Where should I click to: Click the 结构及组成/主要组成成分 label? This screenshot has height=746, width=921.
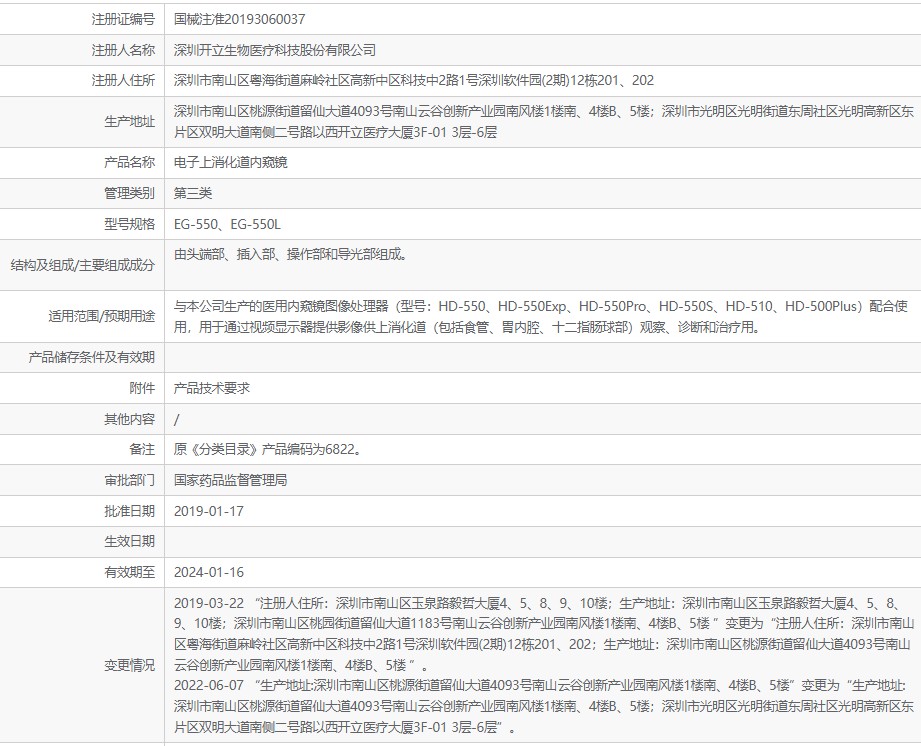click(x=82, y=265)
